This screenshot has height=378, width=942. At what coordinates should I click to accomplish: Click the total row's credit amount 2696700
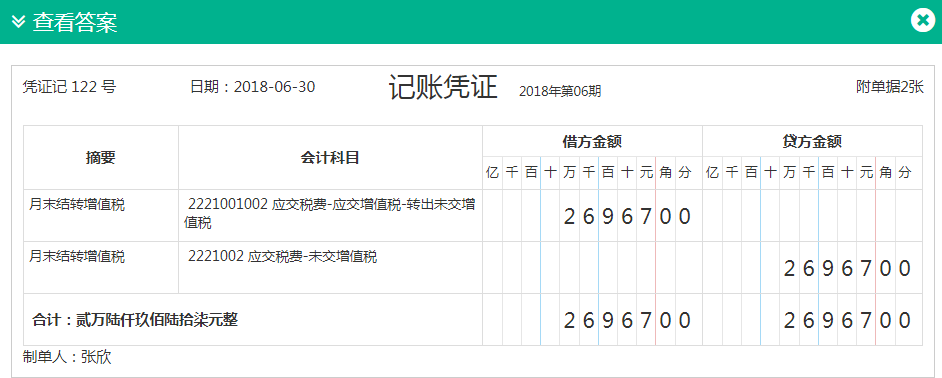click(848, 321)
